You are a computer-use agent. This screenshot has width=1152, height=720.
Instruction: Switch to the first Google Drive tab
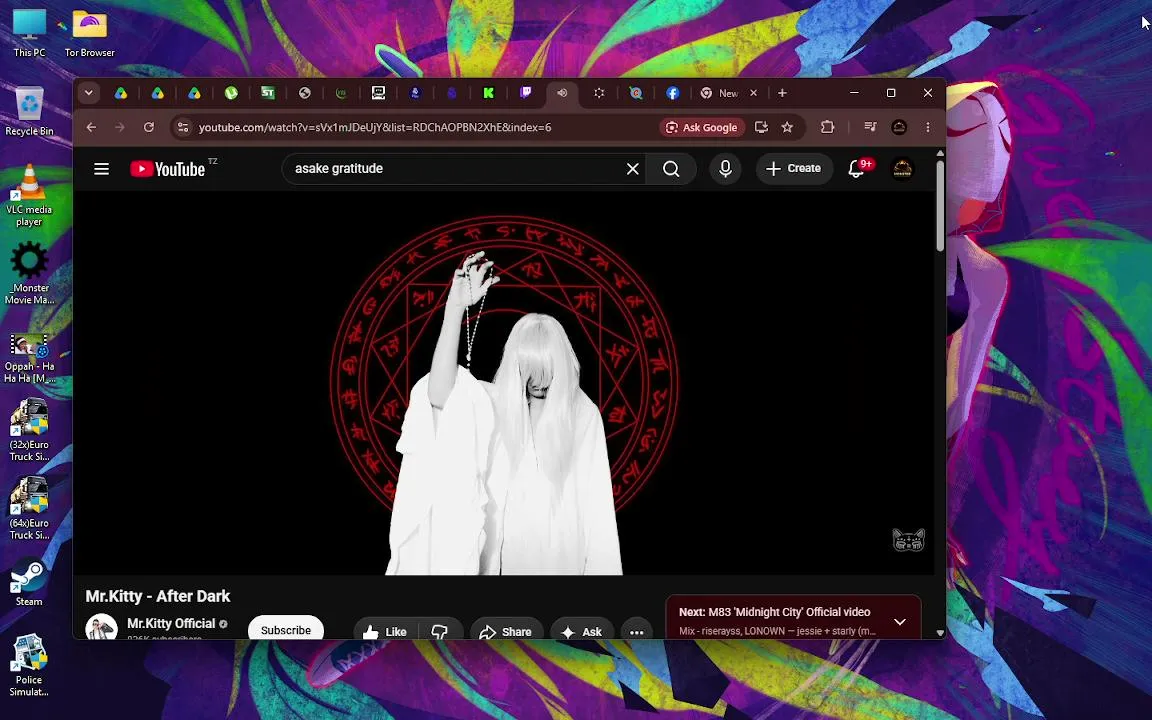tap(121, 93)
